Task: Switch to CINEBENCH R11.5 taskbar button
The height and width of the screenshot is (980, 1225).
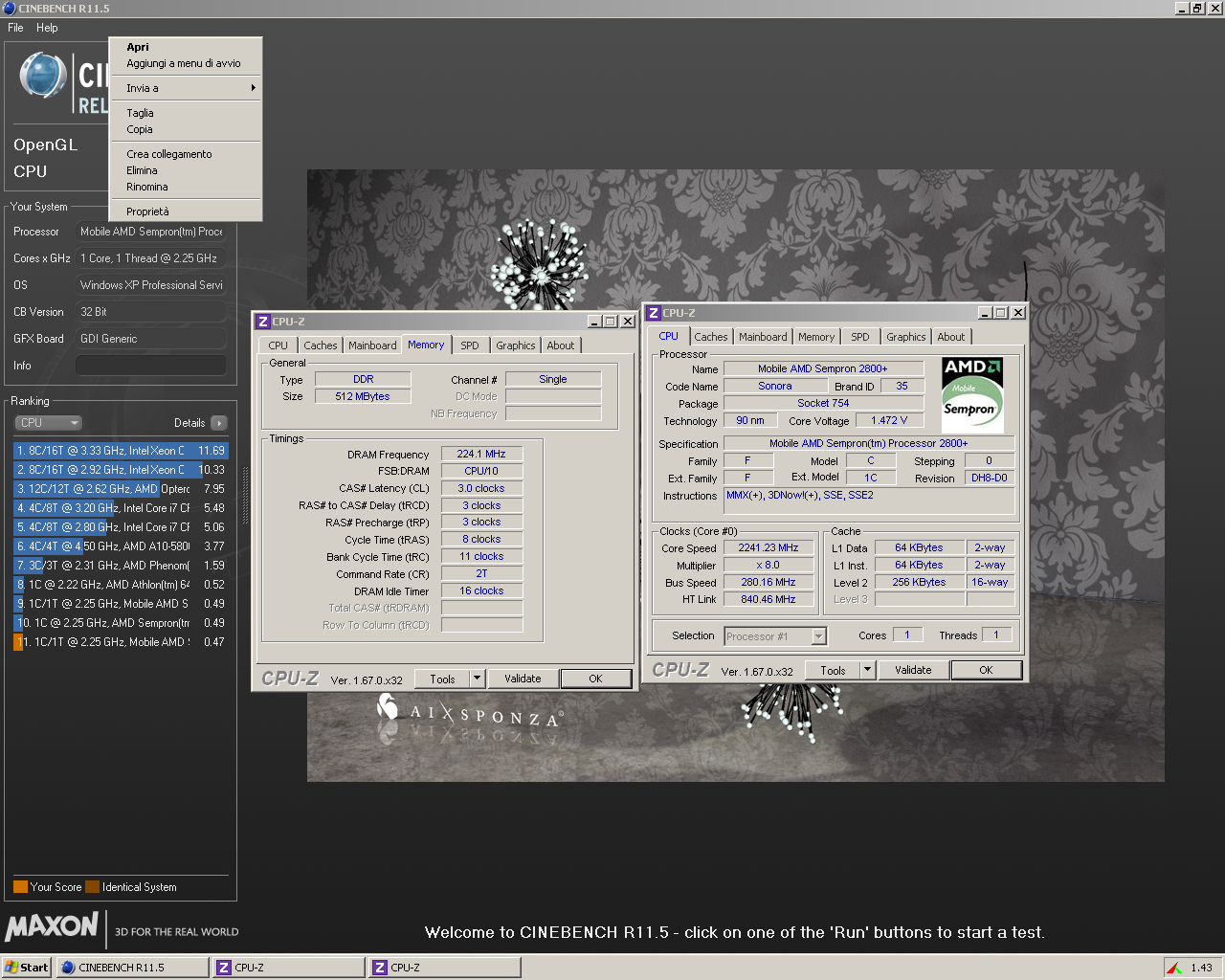Action: click(x=132, y=968)
